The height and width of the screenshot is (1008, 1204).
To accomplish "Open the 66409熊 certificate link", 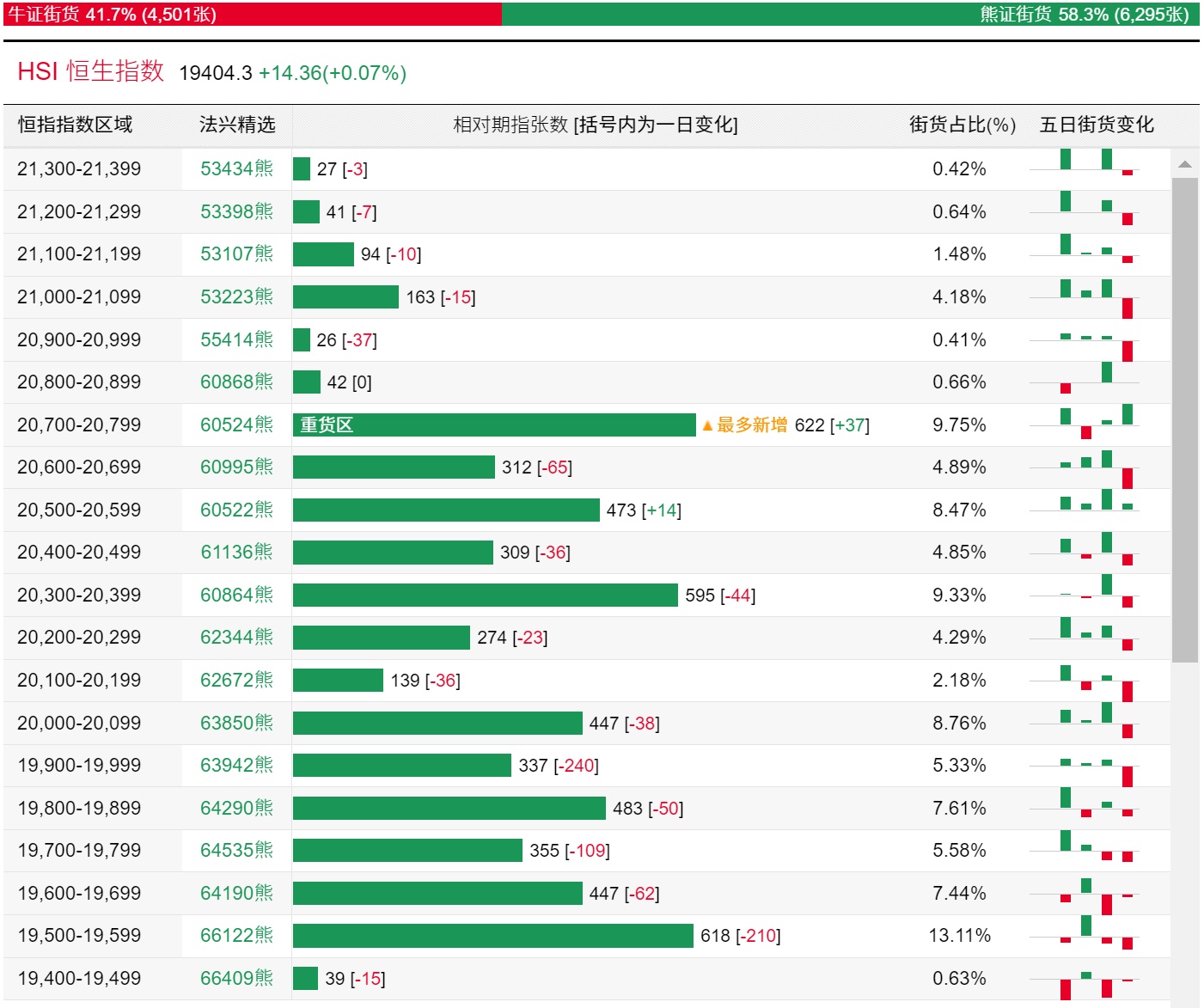I will tap(236, 979).
